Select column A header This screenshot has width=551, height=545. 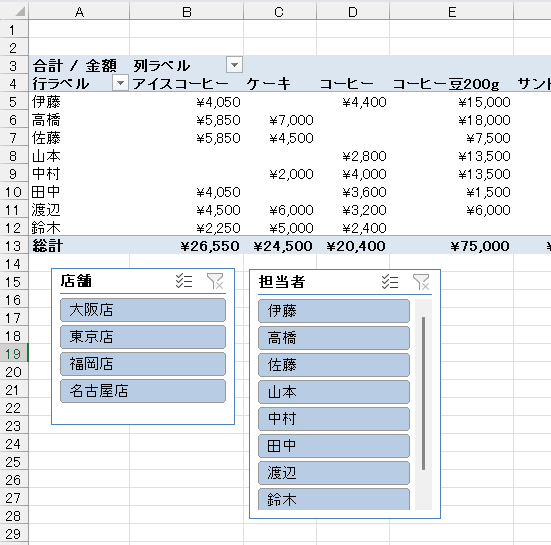tap(79, 12)
